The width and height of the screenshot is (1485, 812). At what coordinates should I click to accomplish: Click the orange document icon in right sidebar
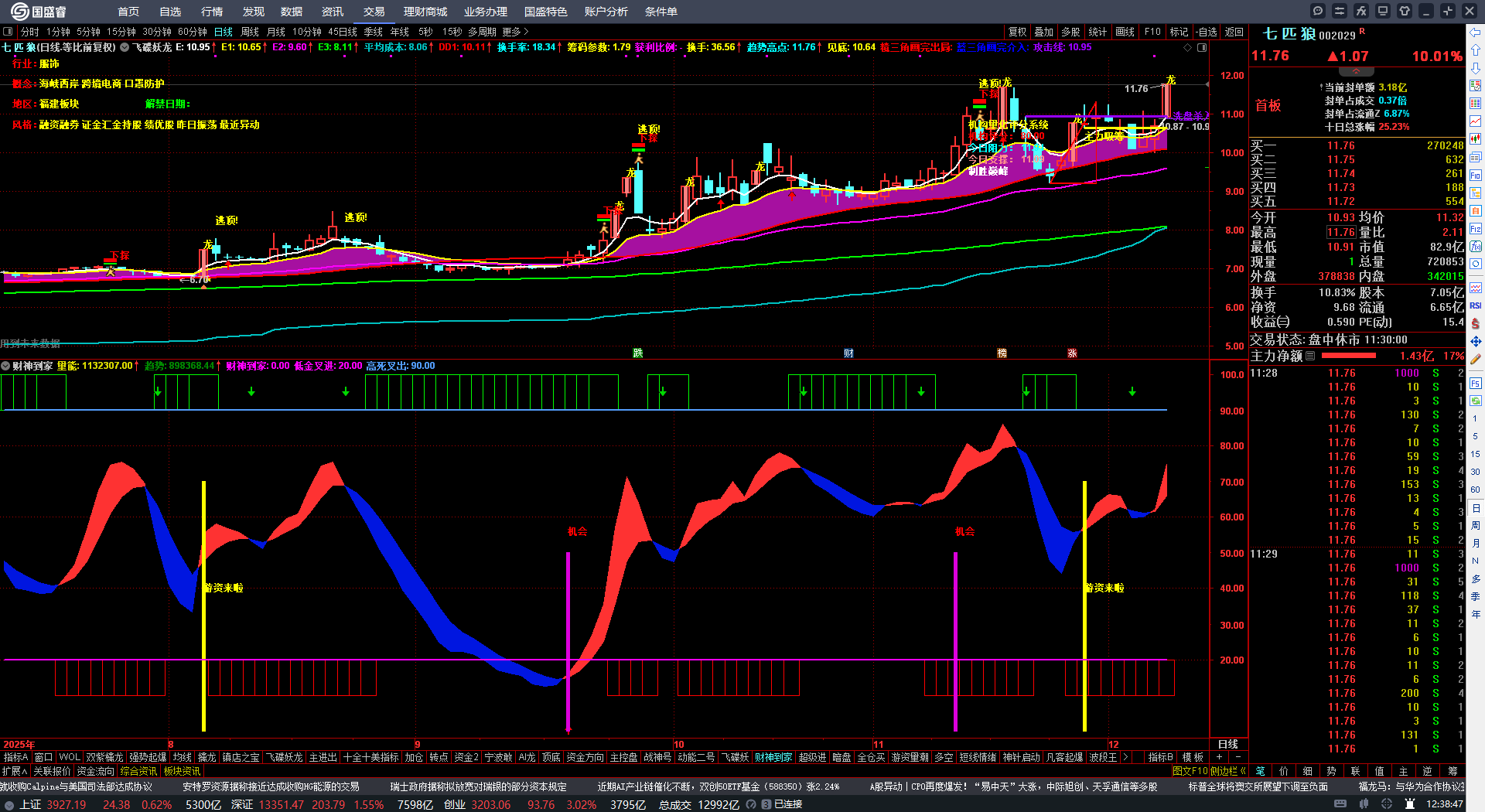pos(1476,211)
